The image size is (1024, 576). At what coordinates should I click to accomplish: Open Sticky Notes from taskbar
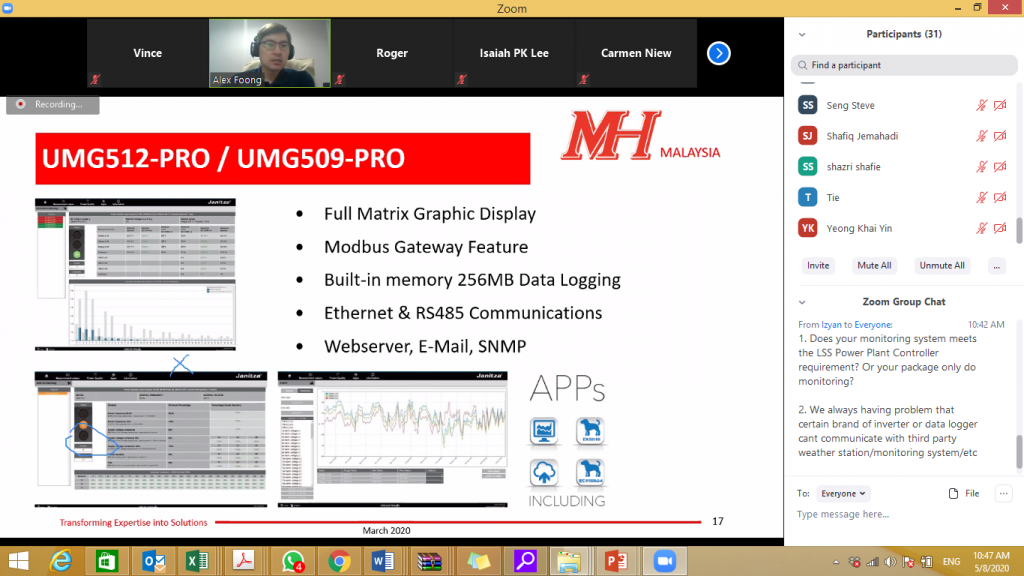click(478, 561)
